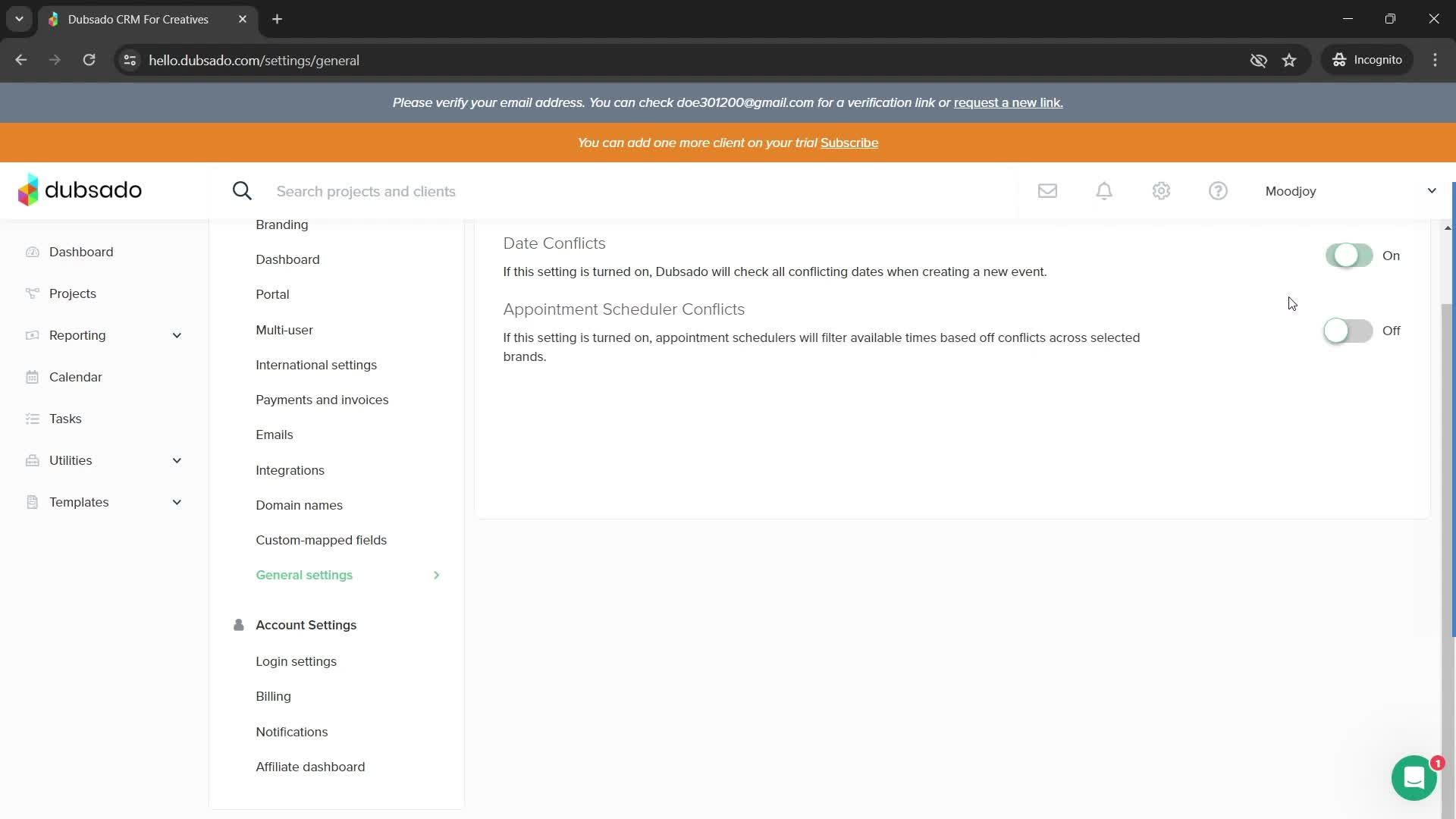
Task: Turn off the Date Conflicts toggle
Action: click(x=1348, y=256)
